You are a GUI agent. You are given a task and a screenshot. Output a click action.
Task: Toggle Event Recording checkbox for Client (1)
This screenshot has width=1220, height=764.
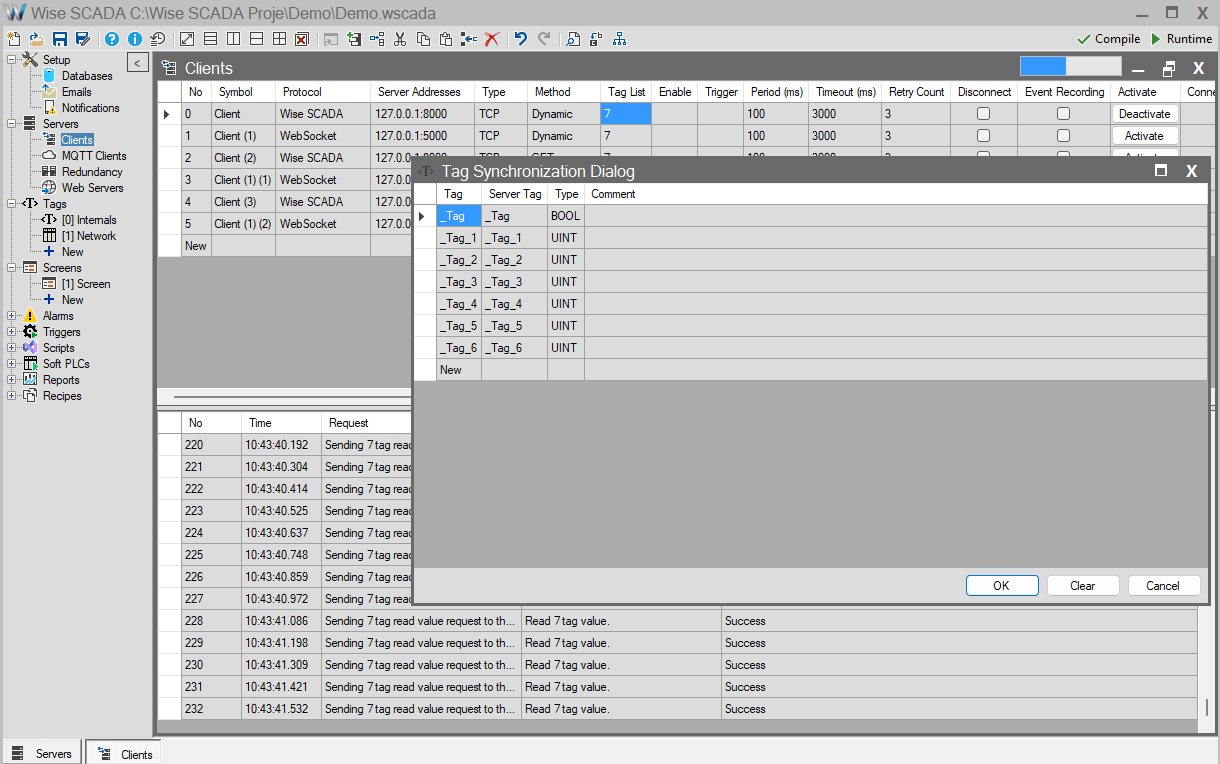coord(1063,136)
